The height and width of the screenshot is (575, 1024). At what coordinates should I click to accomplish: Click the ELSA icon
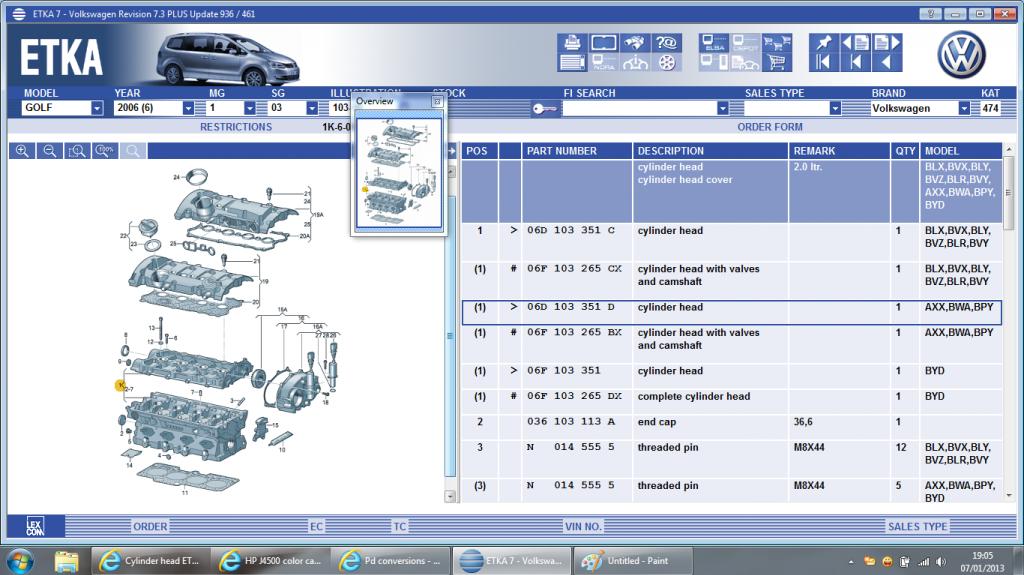(x=713, y=43)
